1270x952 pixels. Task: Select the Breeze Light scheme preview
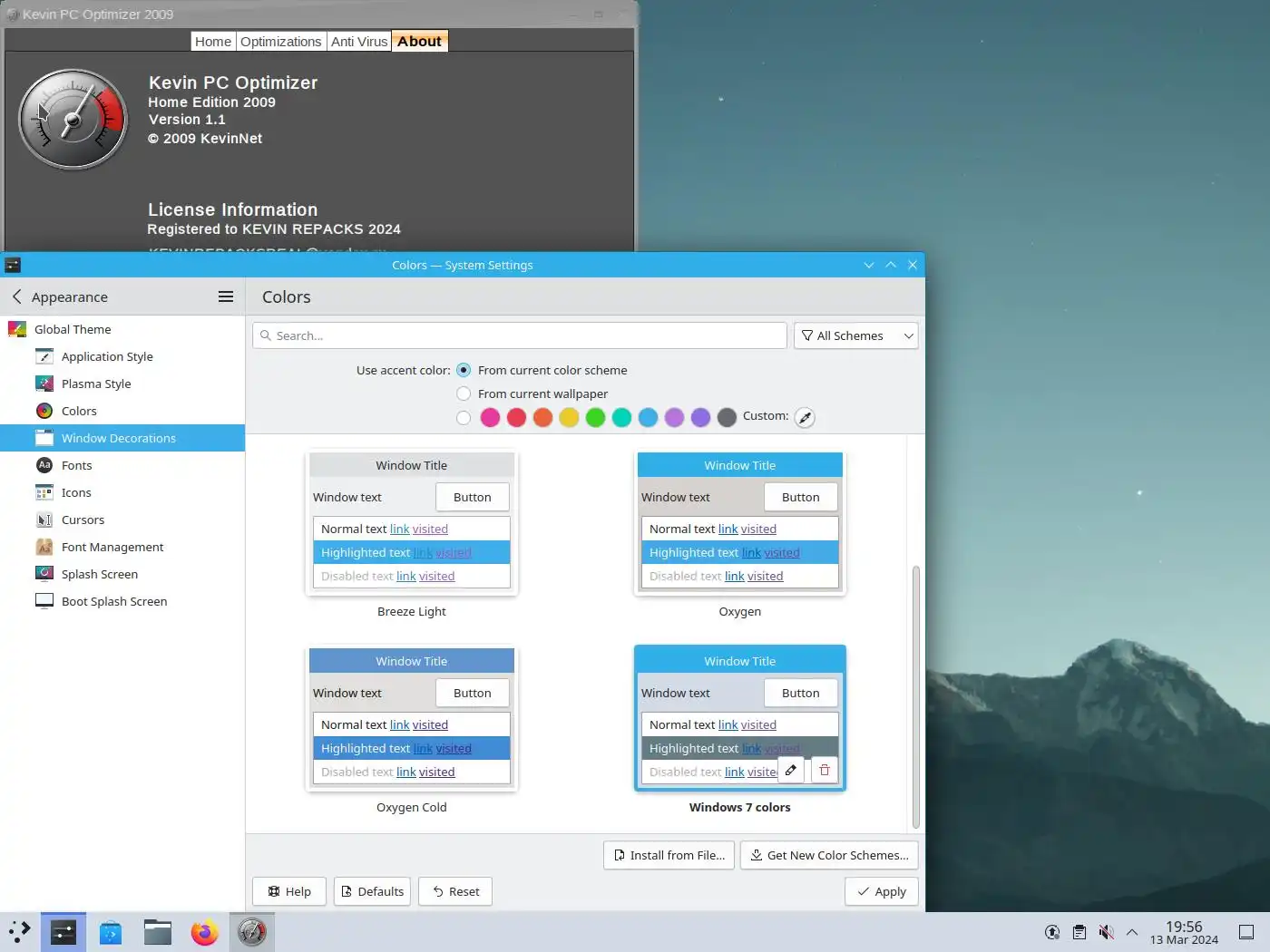coord(412,523)
